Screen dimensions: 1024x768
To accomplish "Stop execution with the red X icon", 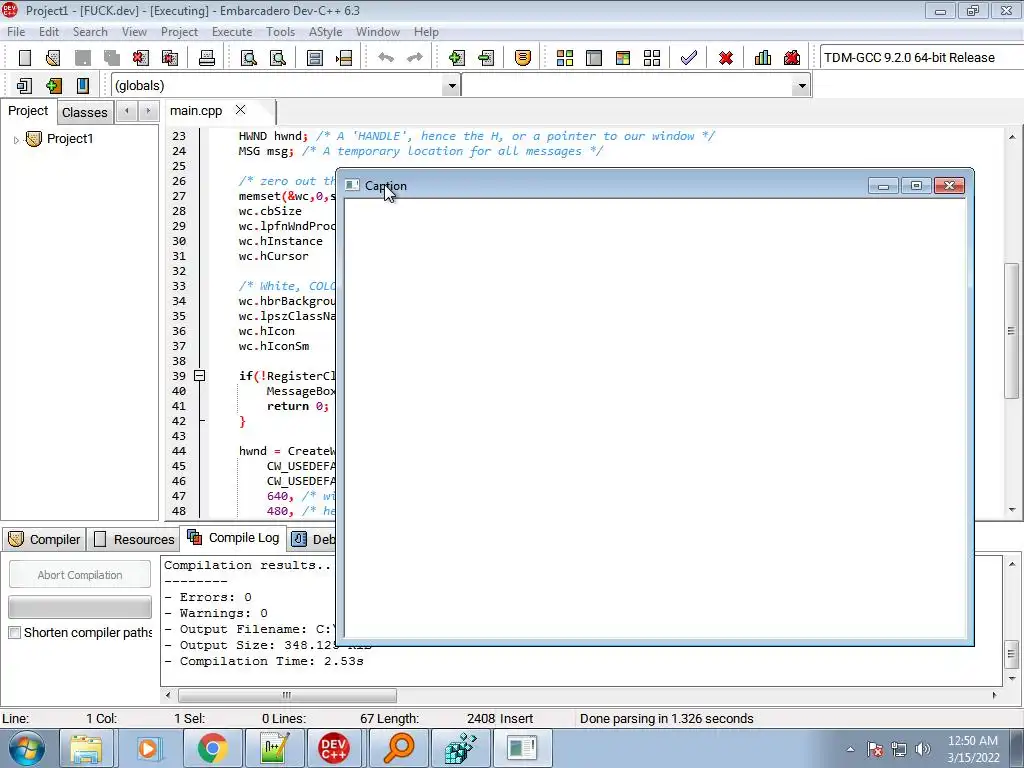I will coord(726,58).
